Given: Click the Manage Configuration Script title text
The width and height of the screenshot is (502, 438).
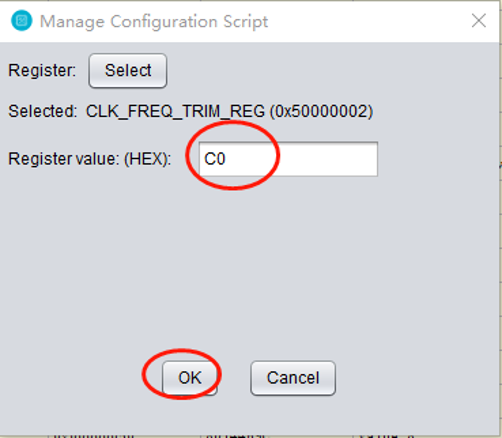Looking at the screenshot, I should (154, 22).
